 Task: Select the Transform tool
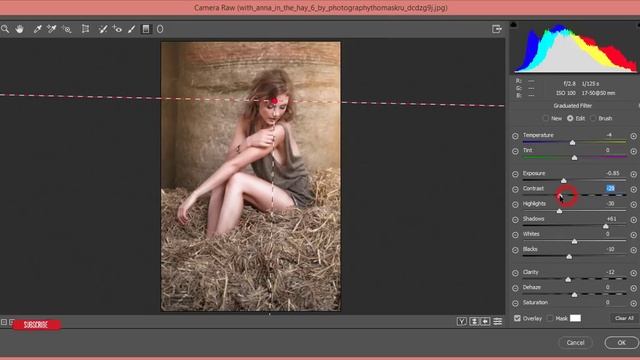[x=85, y=29]
